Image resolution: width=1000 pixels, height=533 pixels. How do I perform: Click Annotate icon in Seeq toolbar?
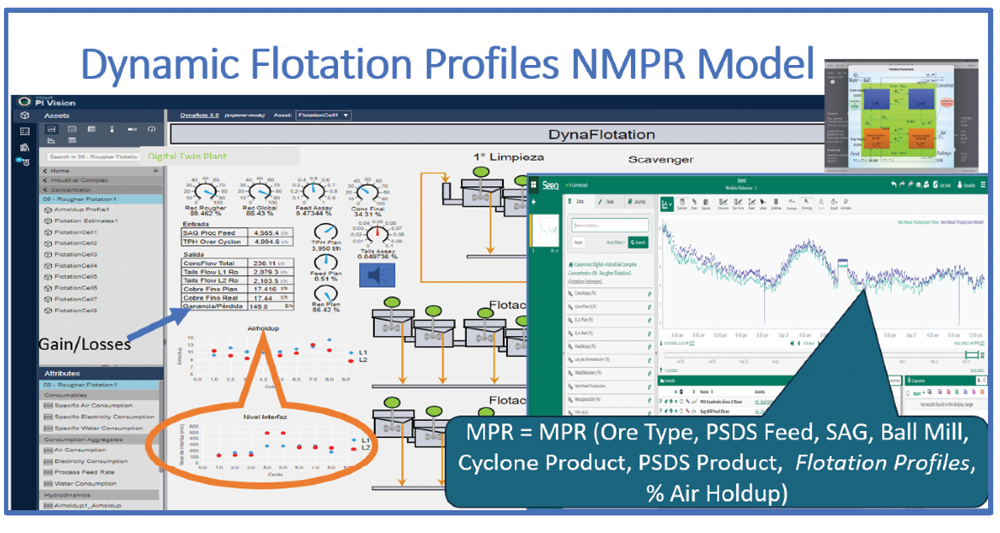point(846,204)
